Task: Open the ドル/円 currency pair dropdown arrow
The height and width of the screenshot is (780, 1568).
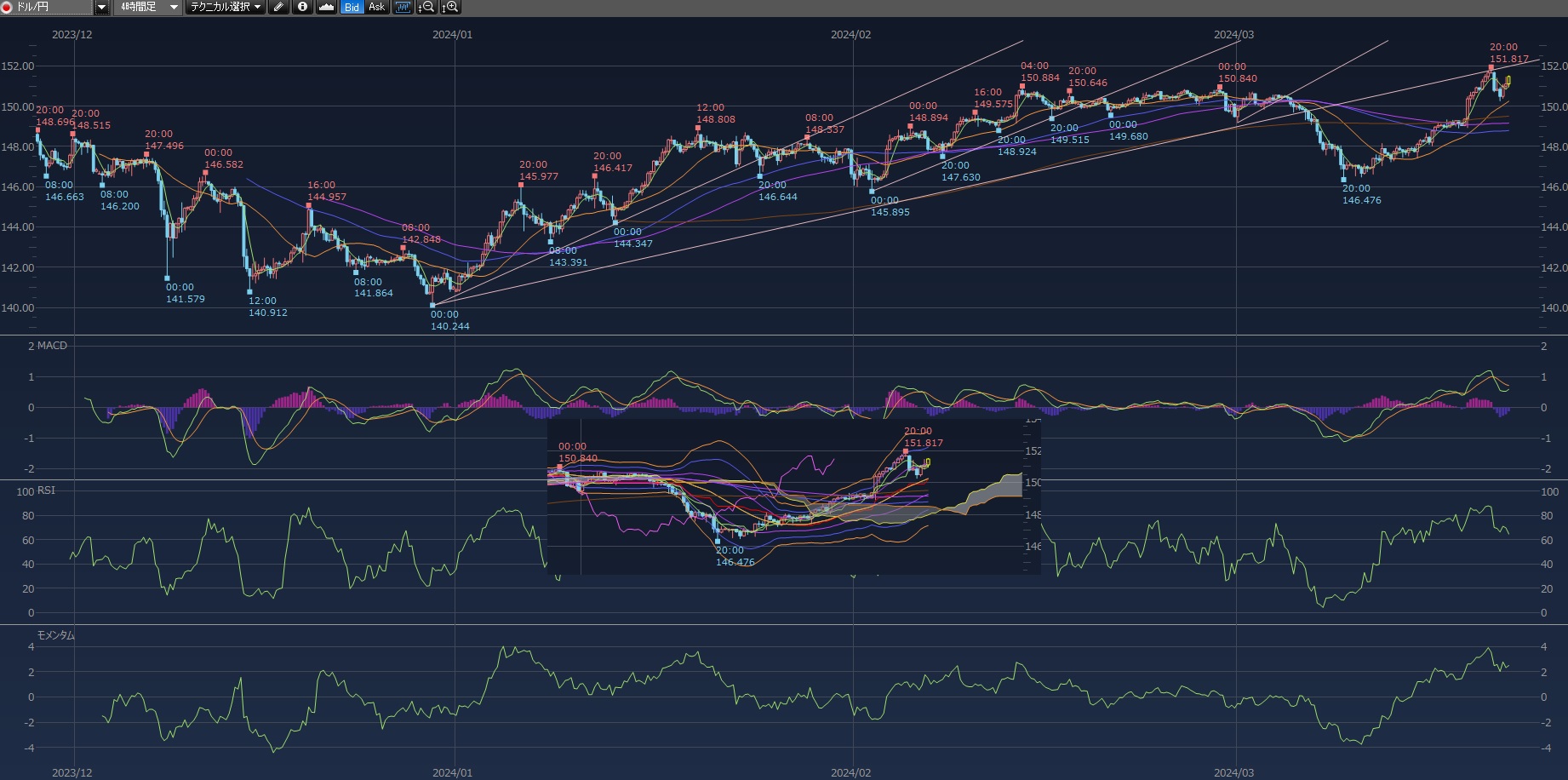Action: click(101, 7)
